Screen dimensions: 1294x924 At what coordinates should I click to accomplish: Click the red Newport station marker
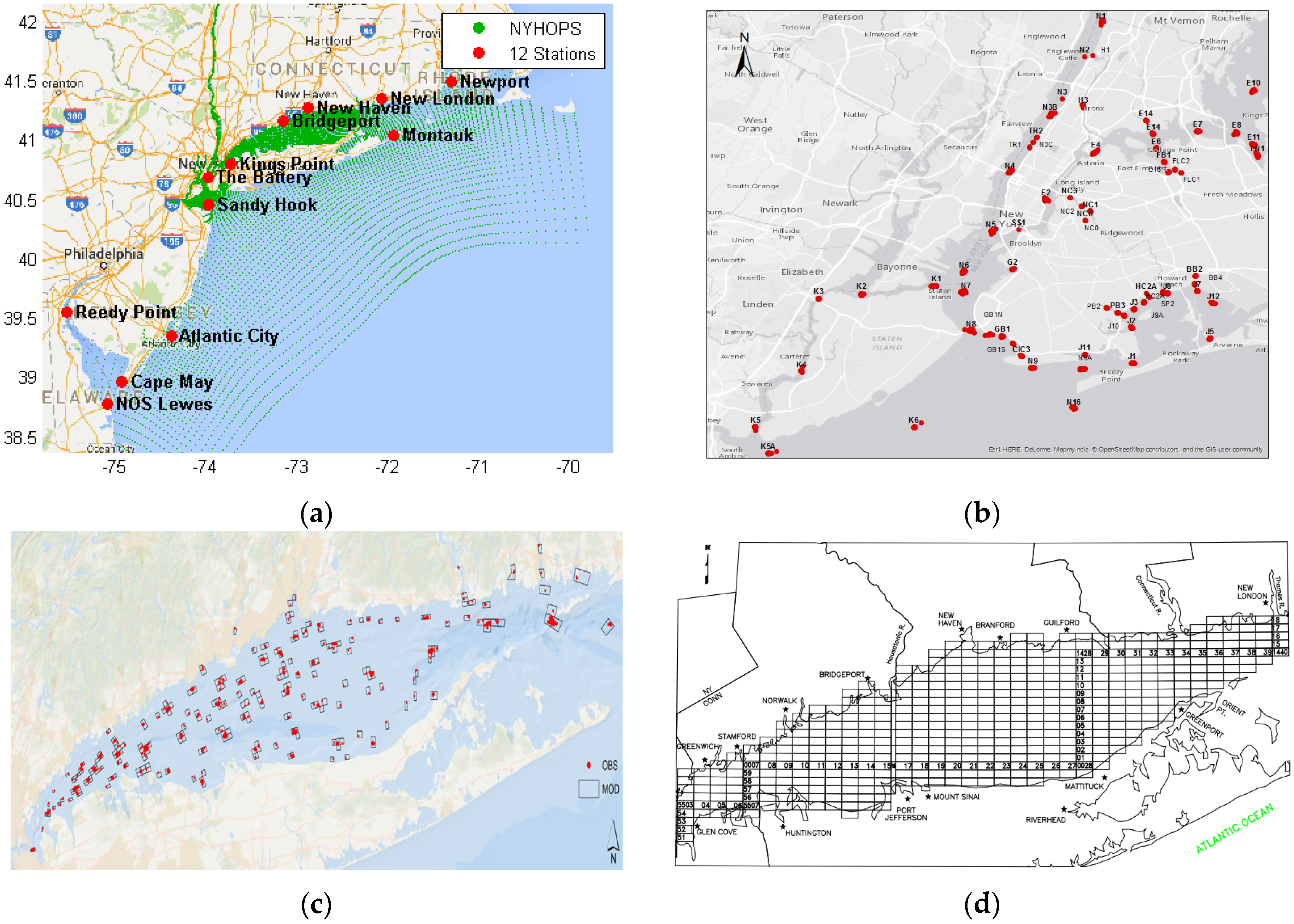451,81
